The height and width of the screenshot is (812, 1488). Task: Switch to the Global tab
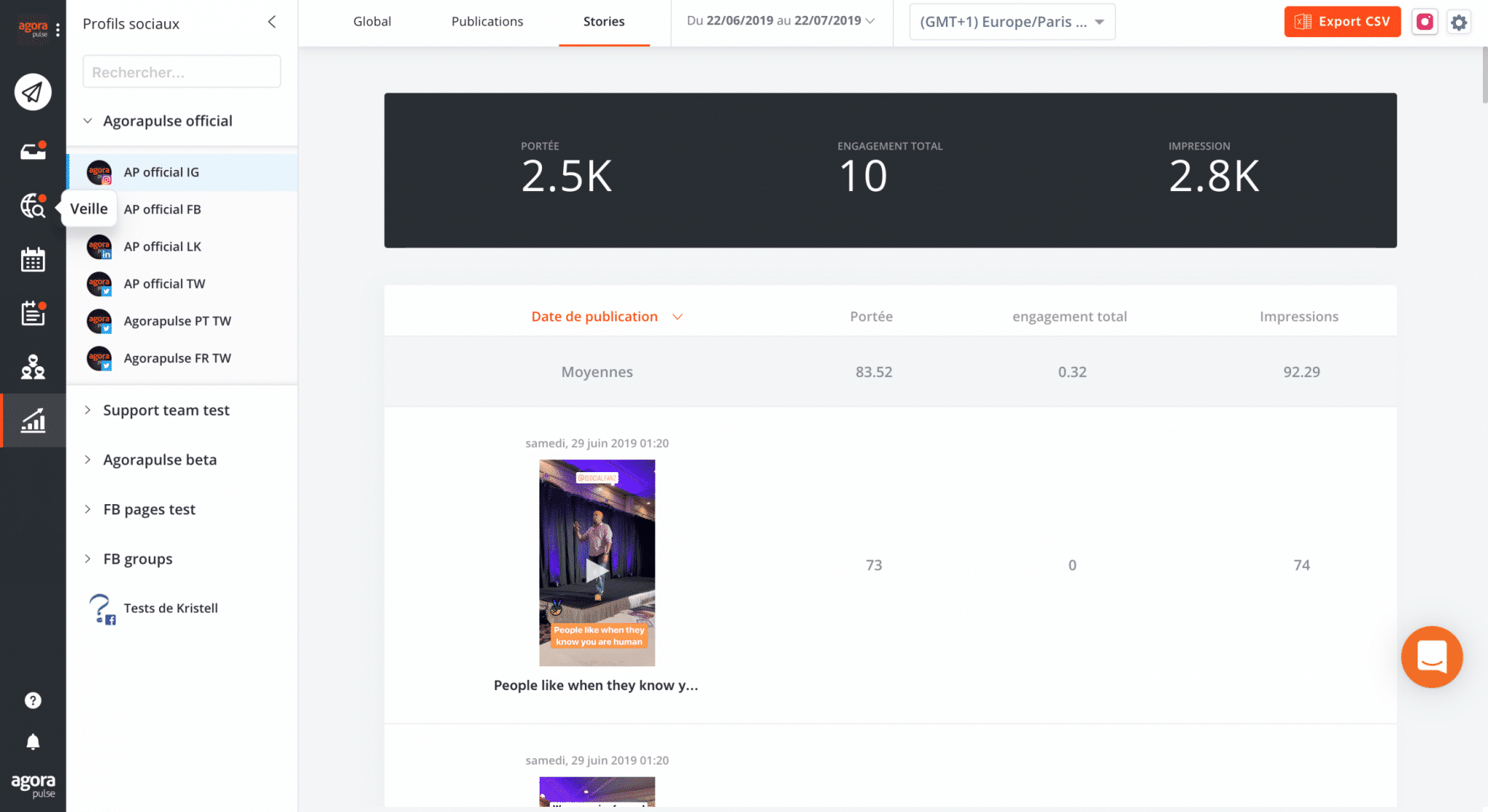click(x=372, y=22)
